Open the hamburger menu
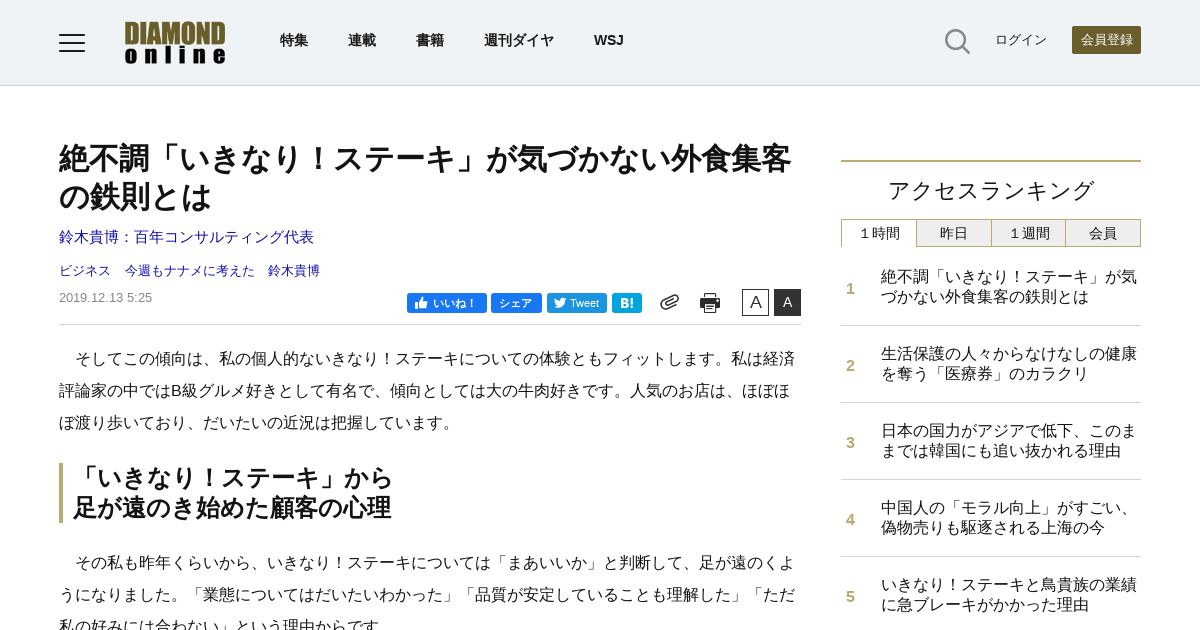Viewport: 1200px width, 630px height. coord(72,43)
